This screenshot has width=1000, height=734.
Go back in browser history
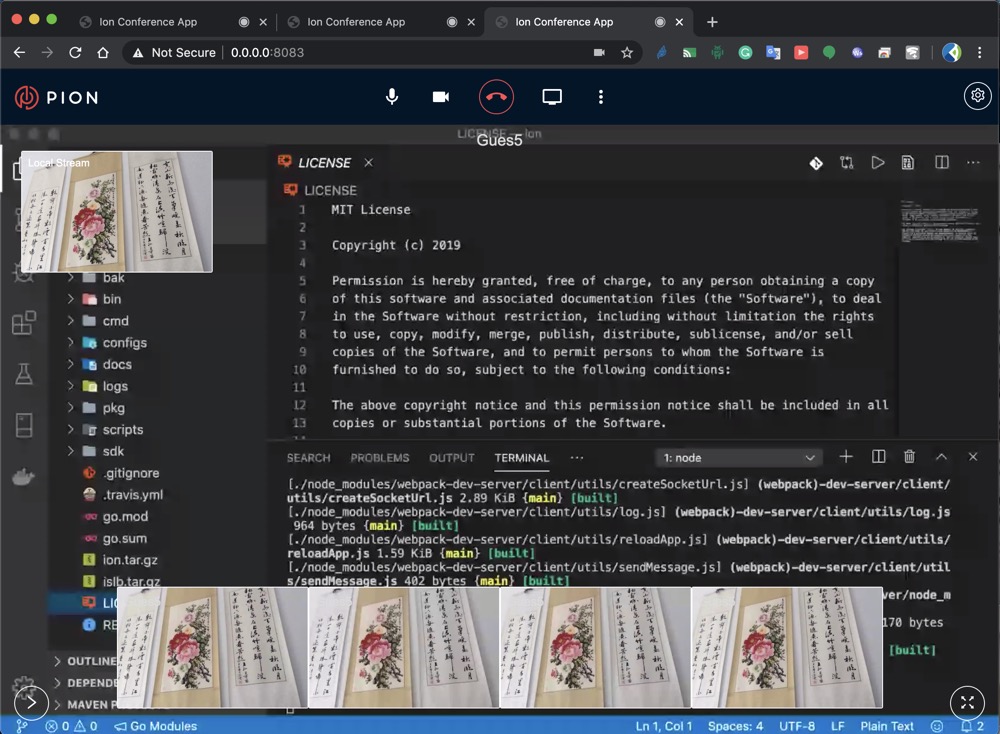click(19, 52)
